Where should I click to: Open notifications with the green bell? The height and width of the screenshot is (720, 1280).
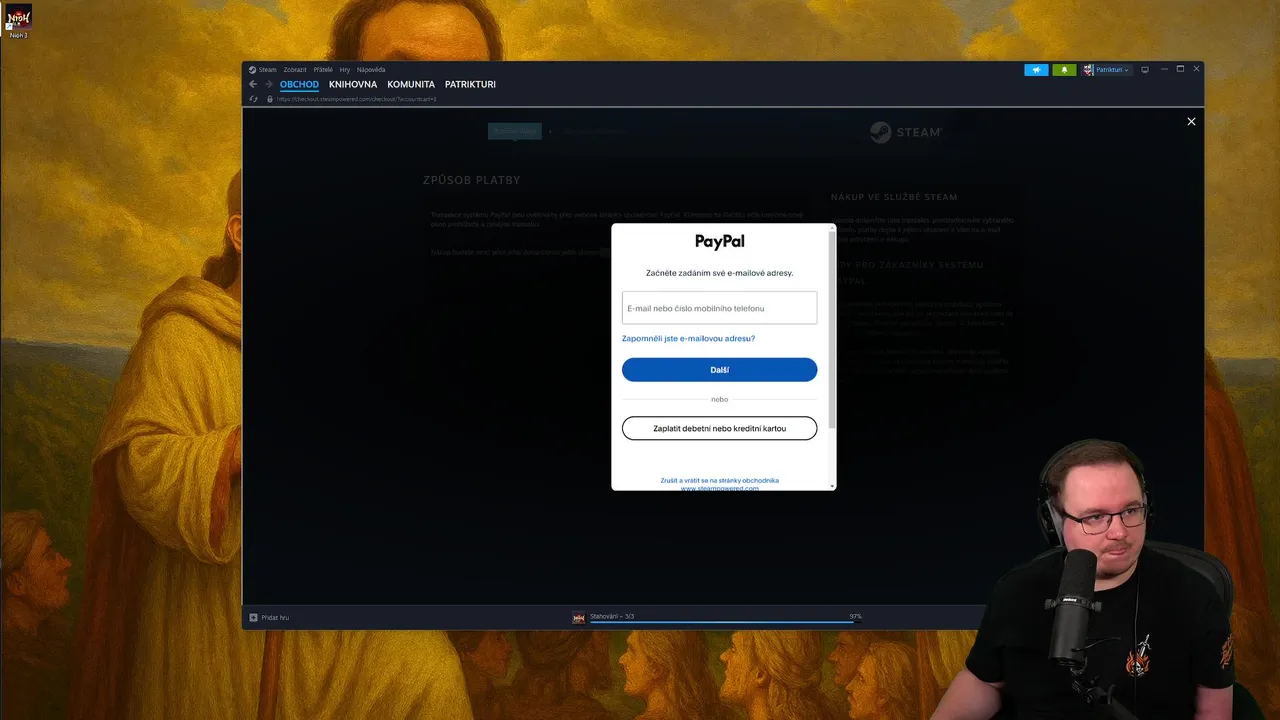(x=1064, y=70)
